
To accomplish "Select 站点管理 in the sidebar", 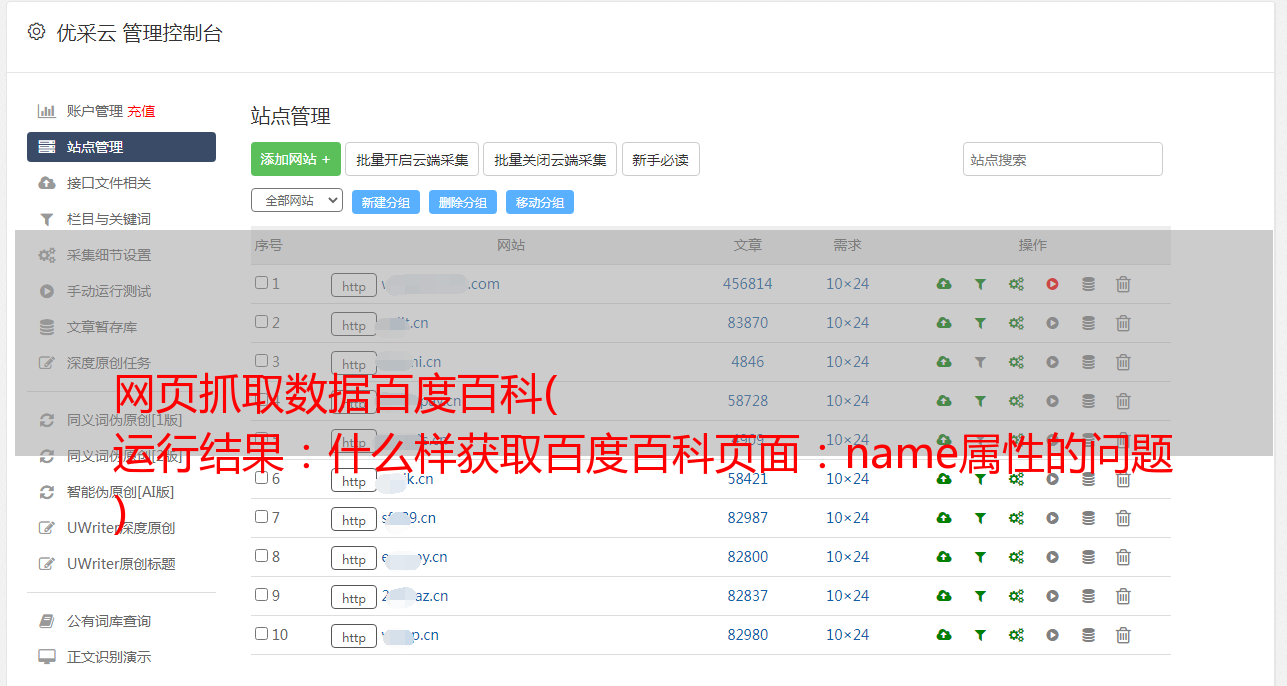I will coord(121,147).
